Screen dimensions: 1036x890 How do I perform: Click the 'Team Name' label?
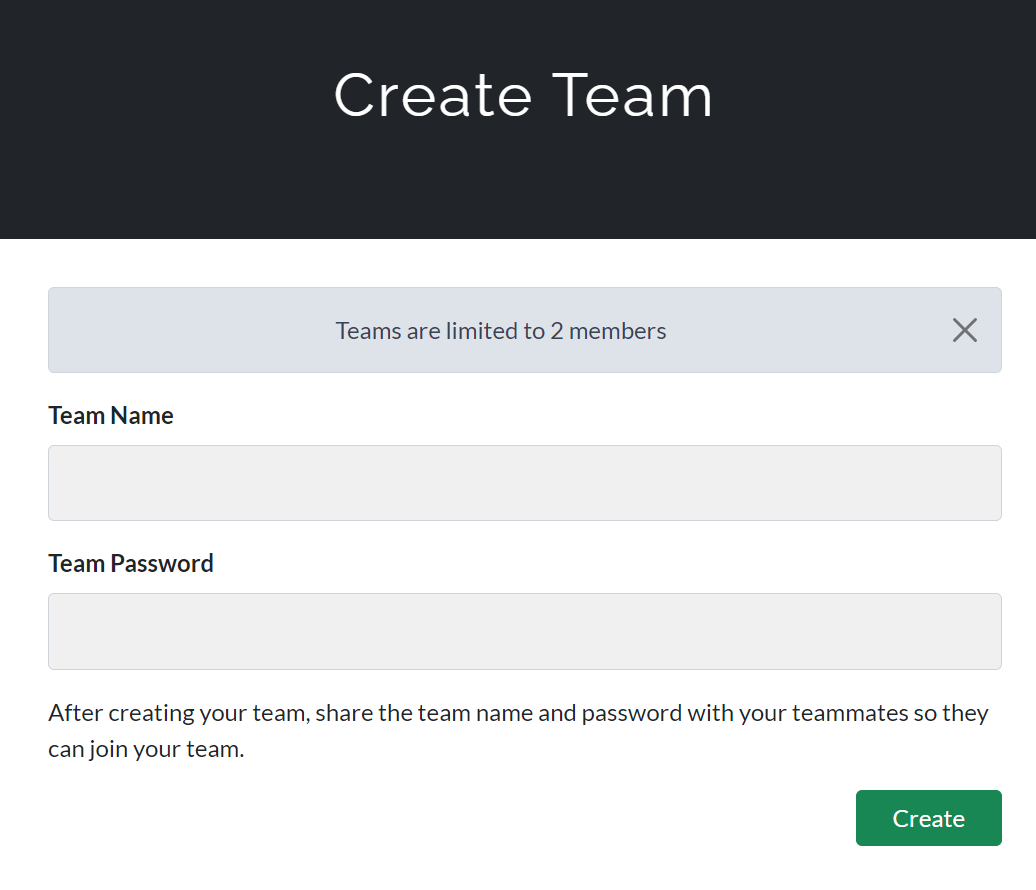pos(111,416)
